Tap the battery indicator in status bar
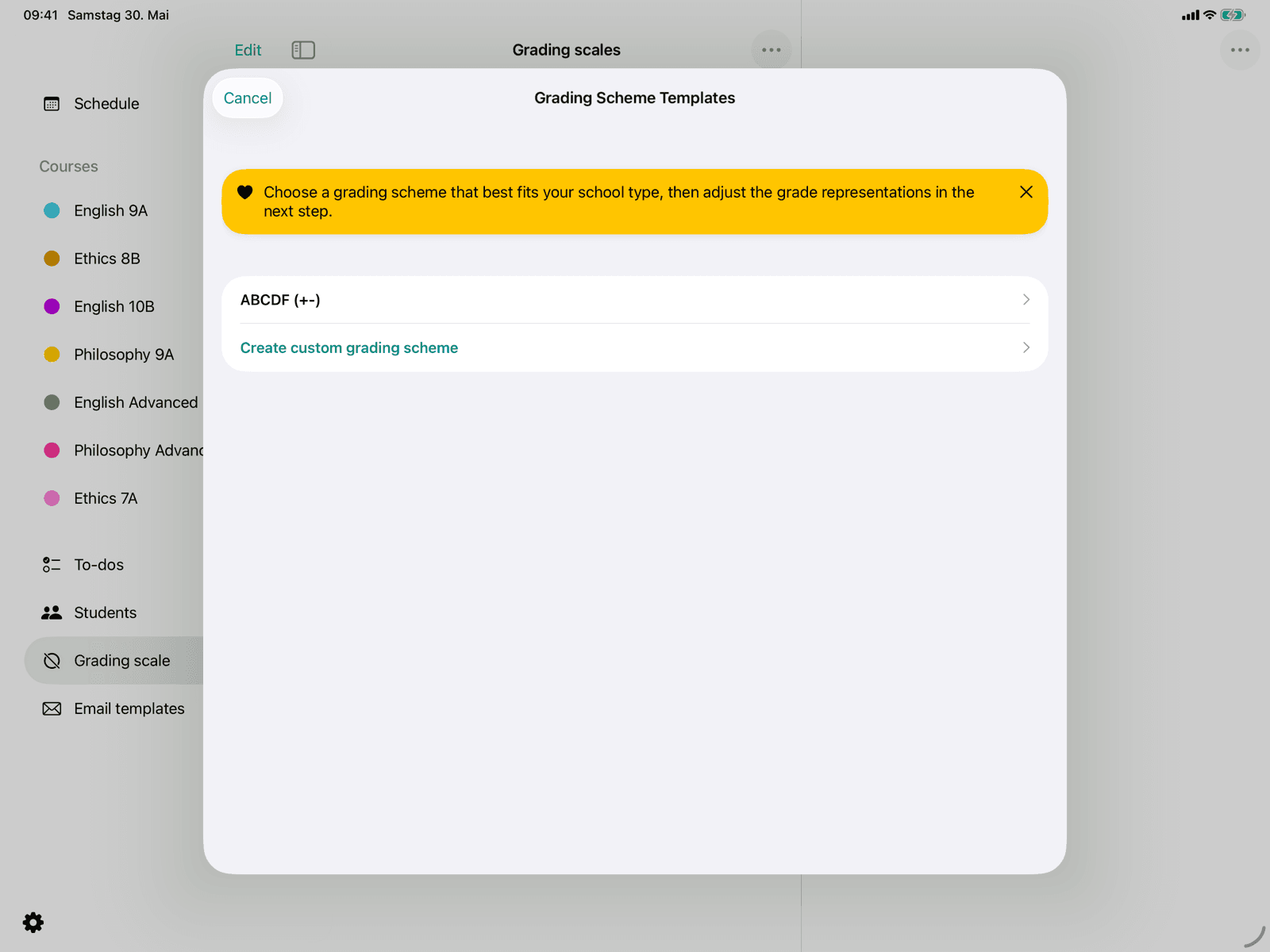 coord(1233,15)
